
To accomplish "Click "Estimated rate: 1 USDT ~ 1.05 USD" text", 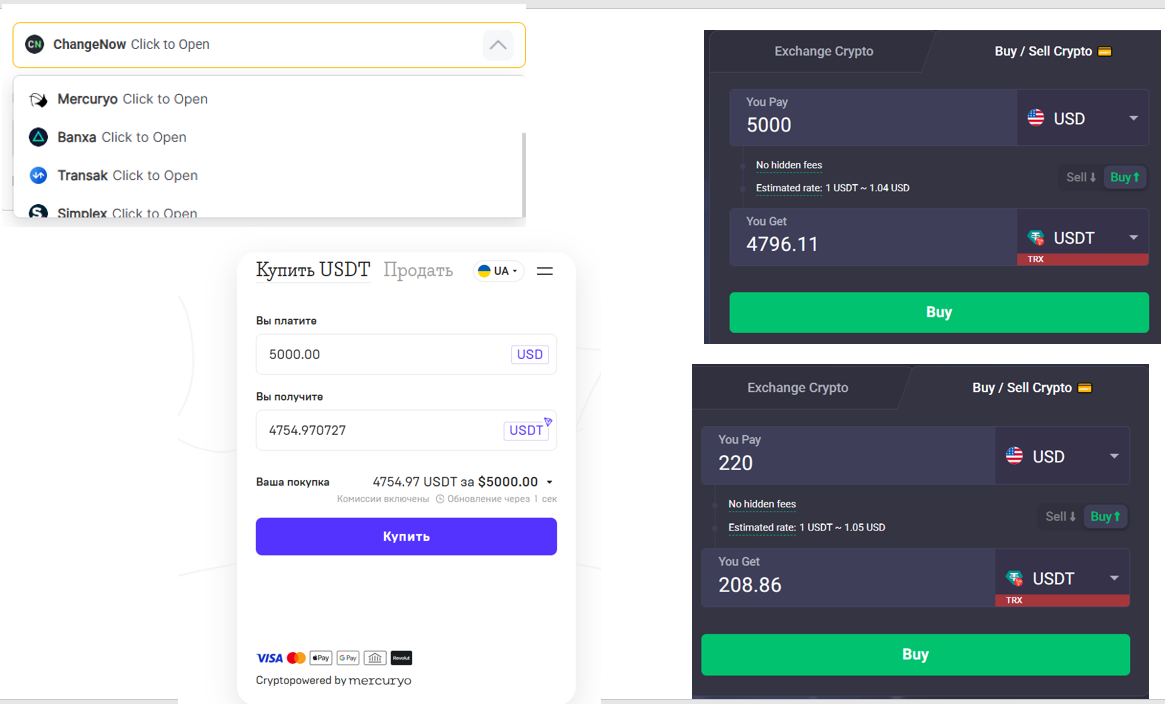I will pyautogui.click(x=806, y=527).
